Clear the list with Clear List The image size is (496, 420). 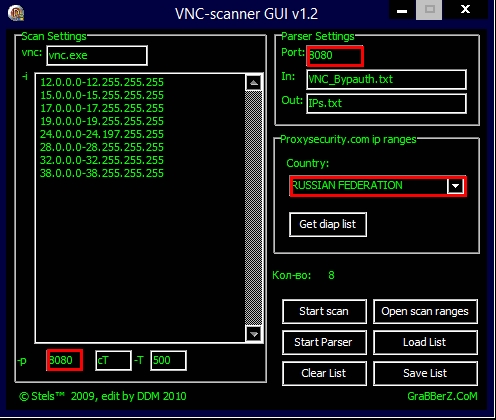324,373
